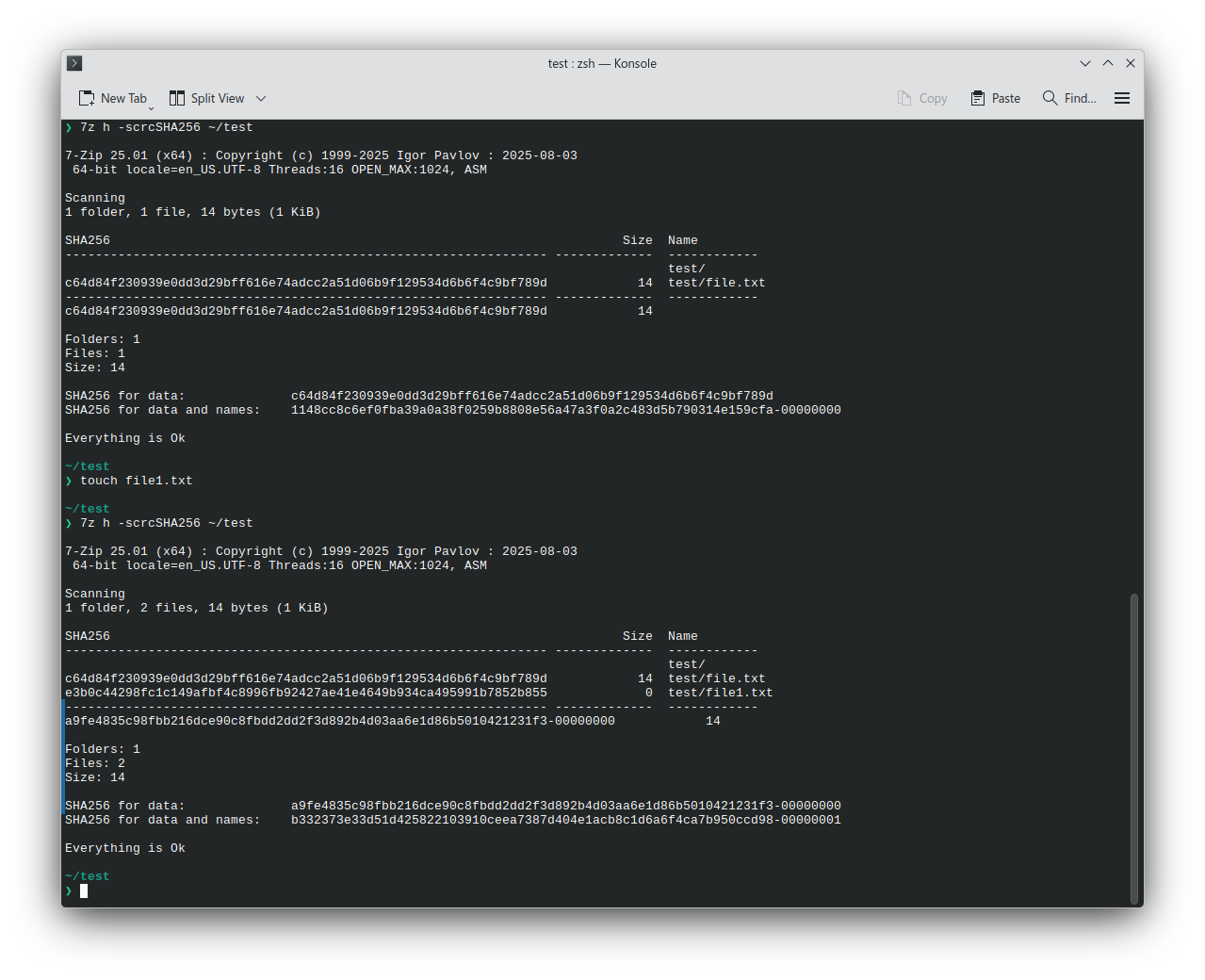This screenshot has height=980, width=1205.
Task: Maximize the Konsole window
Action: click(1108, 63)
